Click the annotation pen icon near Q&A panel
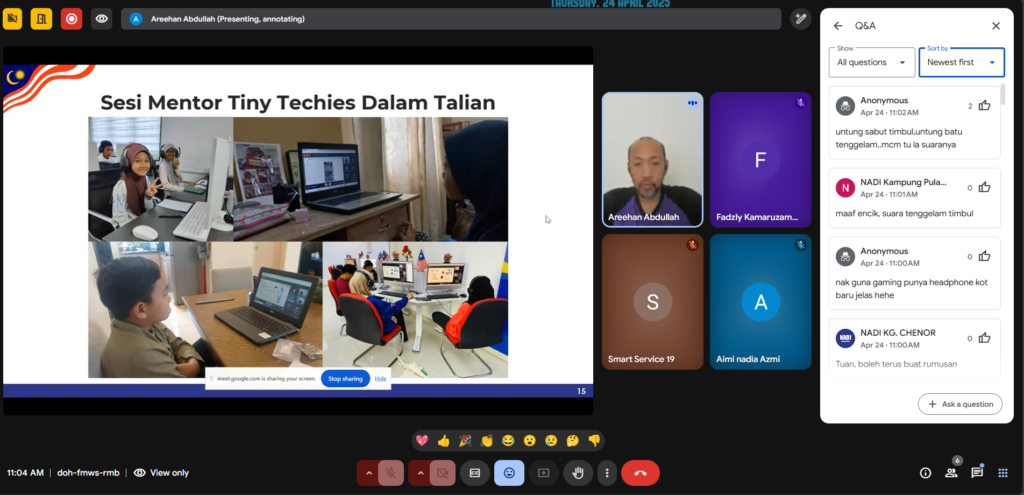Image resolution: width=1024 pixels, height=495 pixels. [800, 19]
